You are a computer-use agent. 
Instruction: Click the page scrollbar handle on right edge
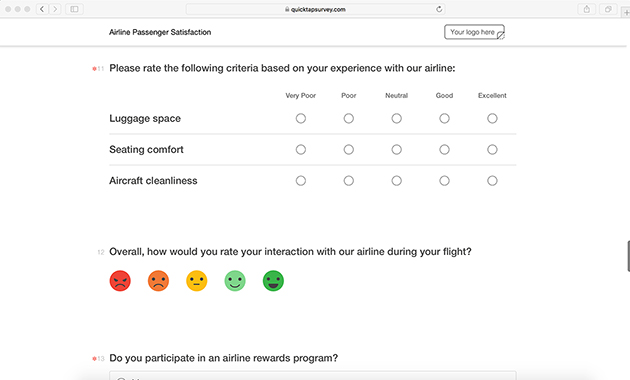coord(628,256)
